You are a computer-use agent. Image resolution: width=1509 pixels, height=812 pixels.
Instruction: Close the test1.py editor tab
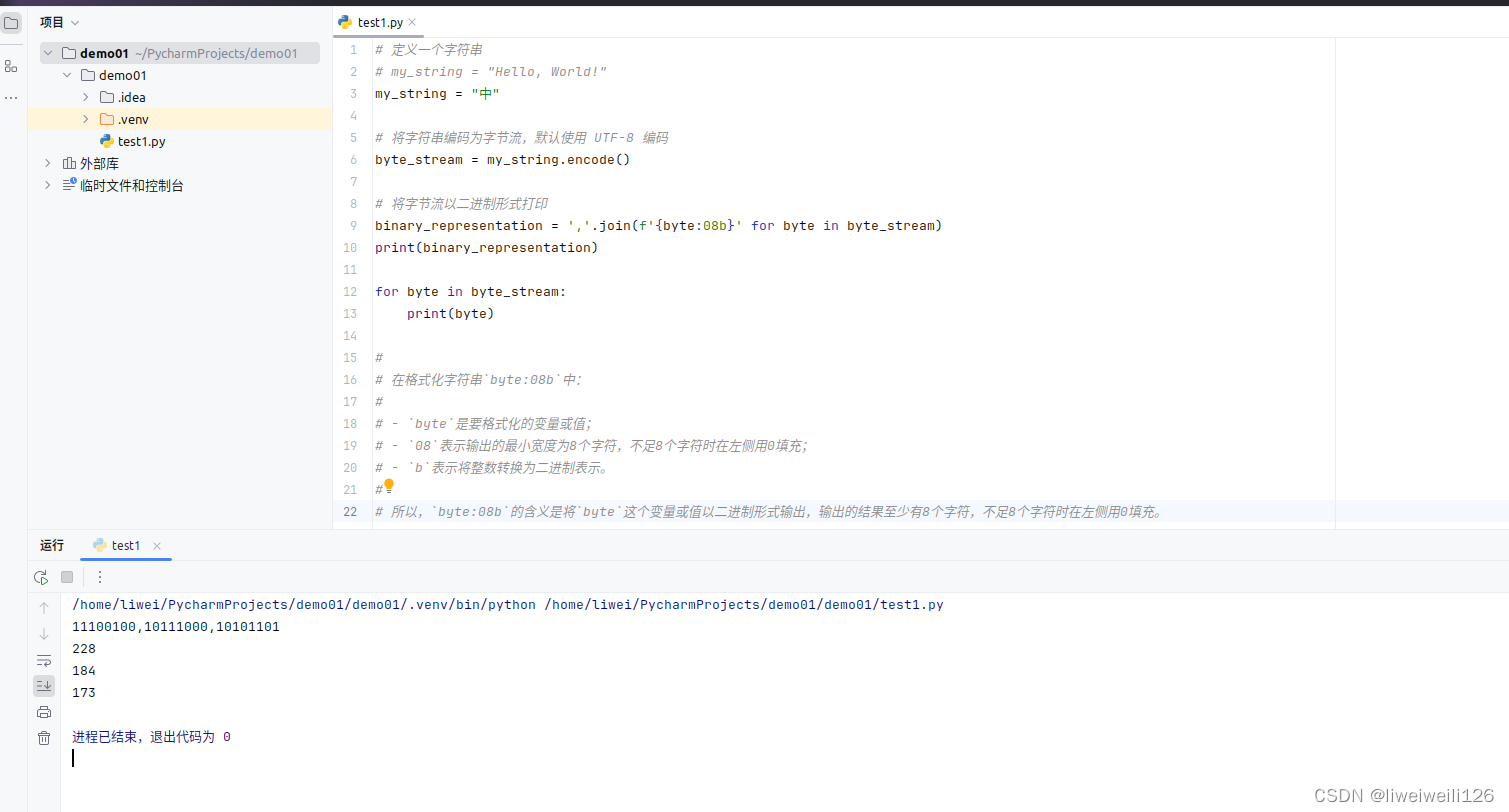coord(412,22)
